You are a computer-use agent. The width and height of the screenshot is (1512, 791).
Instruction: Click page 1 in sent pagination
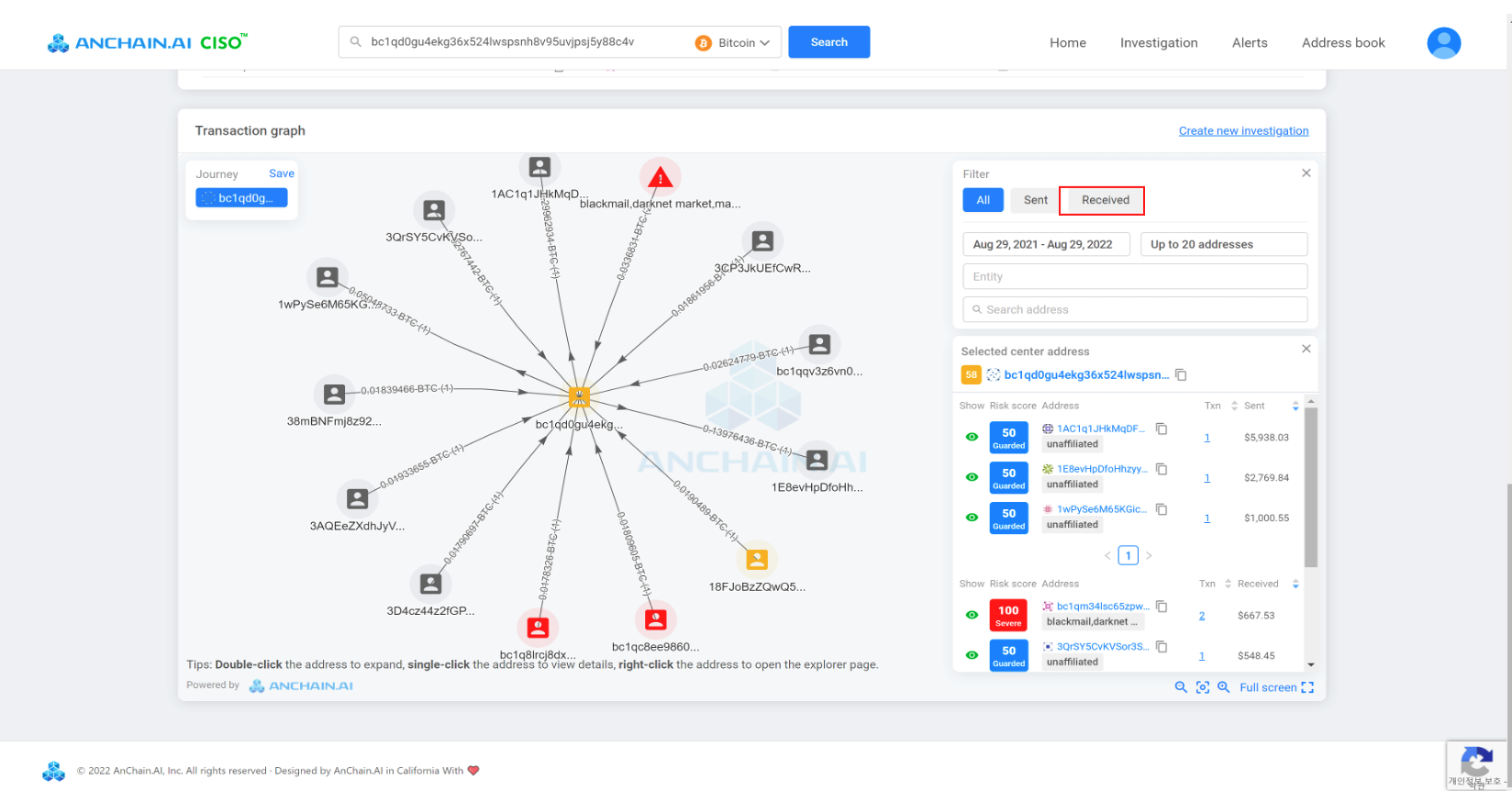tap(1128, 555)
